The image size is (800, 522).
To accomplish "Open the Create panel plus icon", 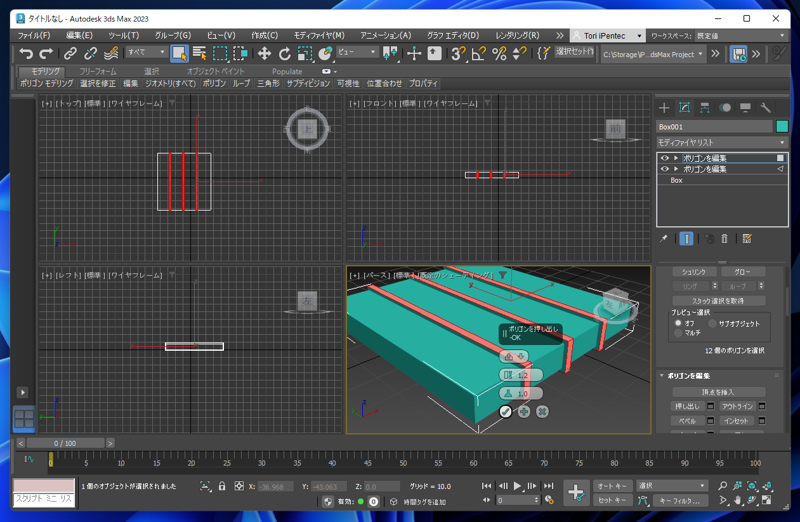I will [x=664, y=108].
